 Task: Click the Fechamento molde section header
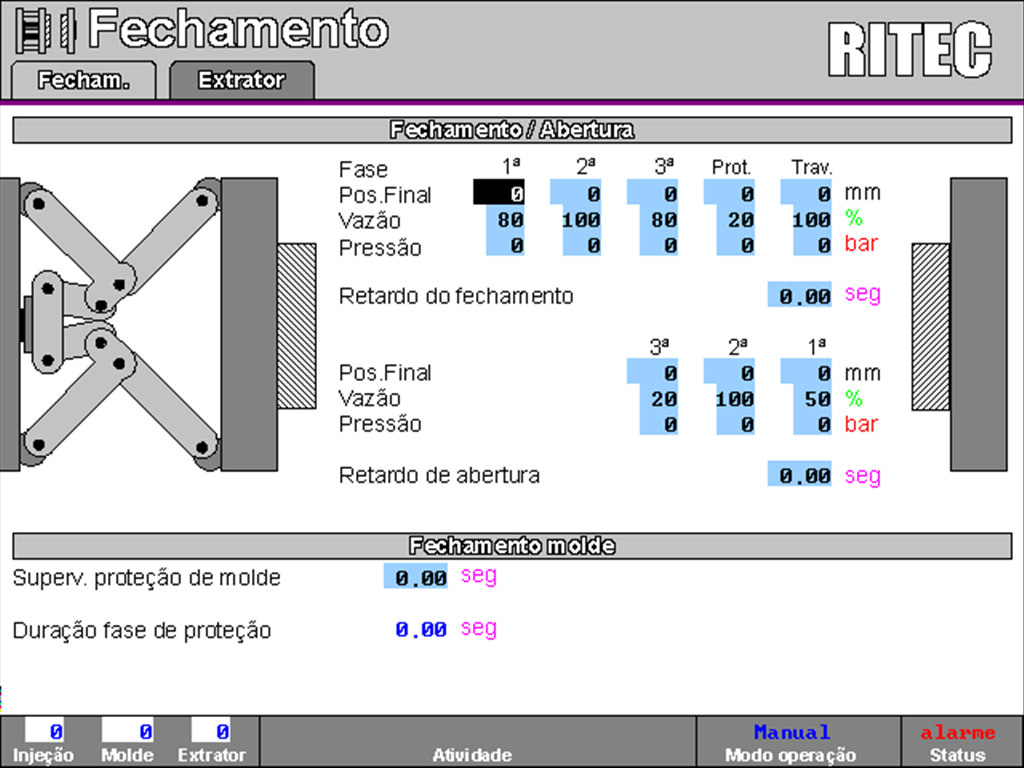pos(512,546)
